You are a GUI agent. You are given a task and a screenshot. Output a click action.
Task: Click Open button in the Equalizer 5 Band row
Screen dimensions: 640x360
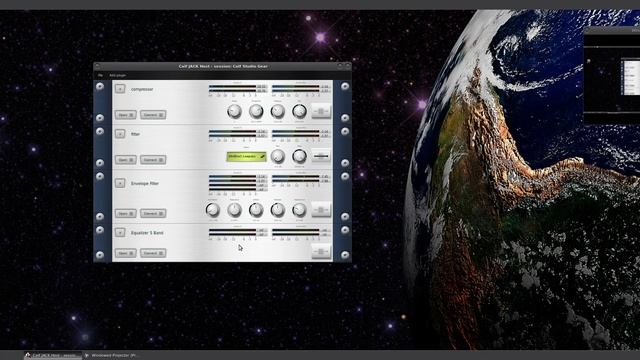coord(125,253)
